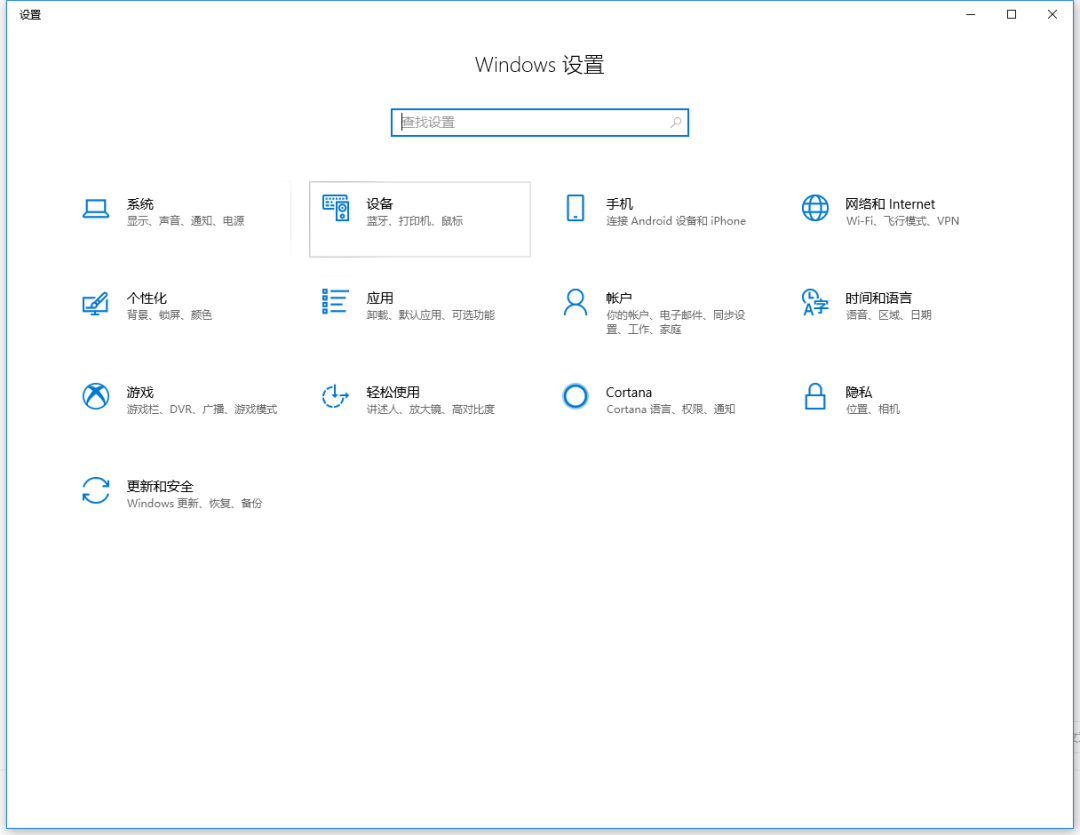
Task: Click text 游戏栏、DVR、广播、游戏模式
Action: (202, 409)
